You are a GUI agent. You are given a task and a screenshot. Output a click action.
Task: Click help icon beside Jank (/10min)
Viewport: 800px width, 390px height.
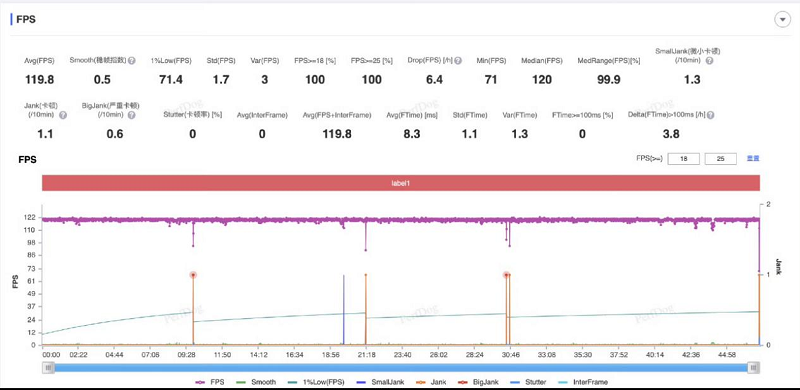(x=63, y=115)
